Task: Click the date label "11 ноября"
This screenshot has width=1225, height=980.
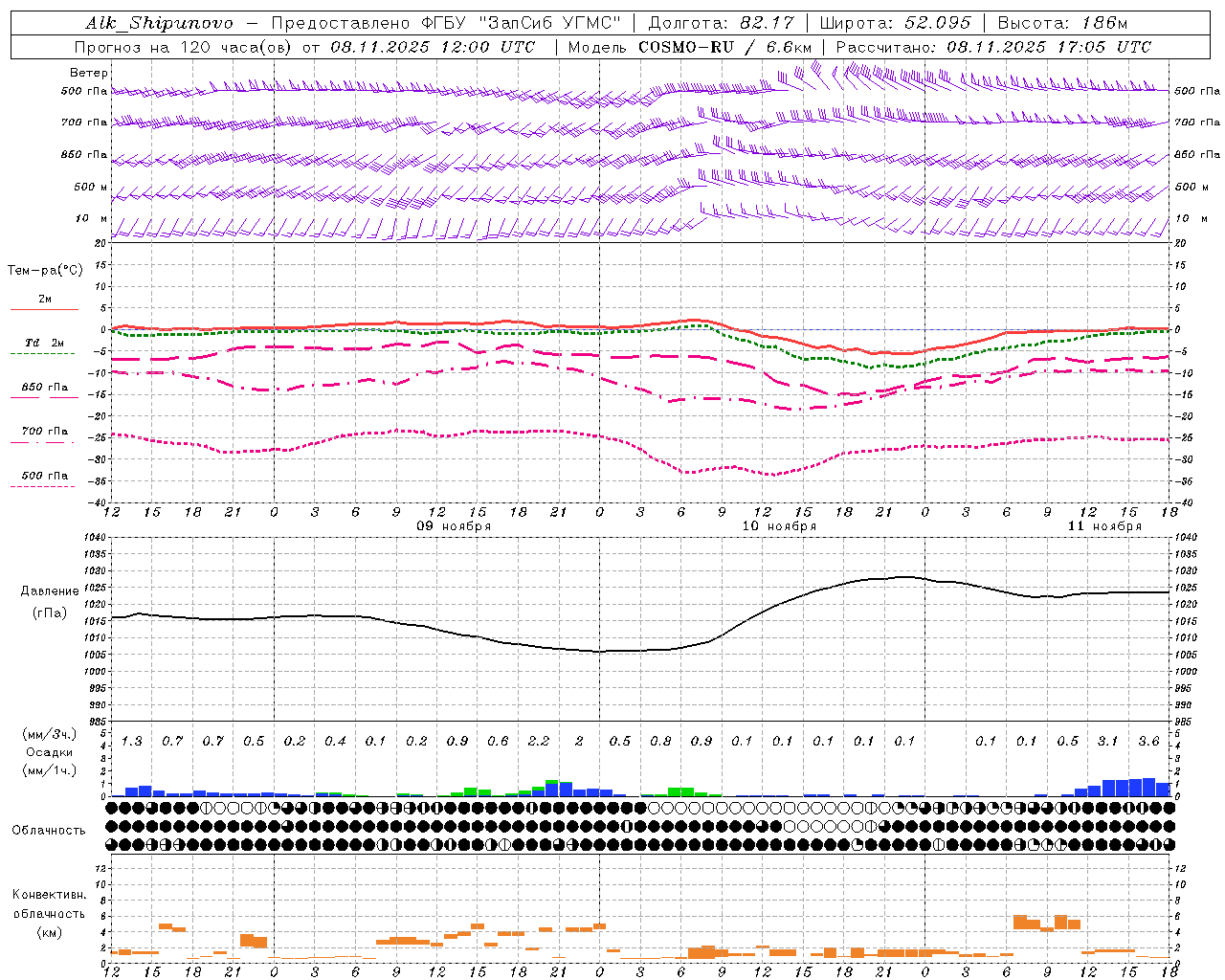Action: [1104, 526]
